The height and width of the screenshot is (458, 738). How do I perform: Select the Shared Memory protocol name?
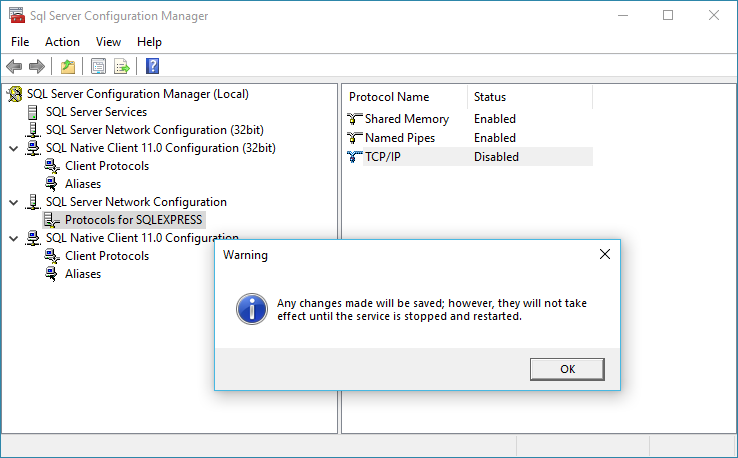click(x=407, y=119)
